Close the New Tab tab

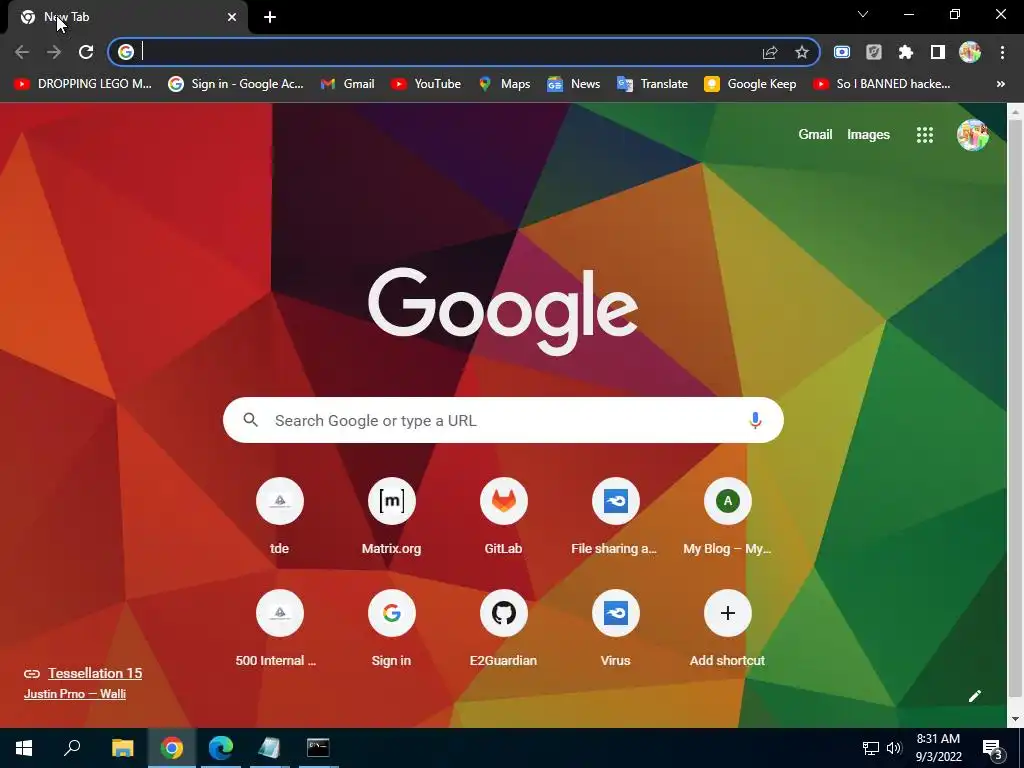point(232,17)
